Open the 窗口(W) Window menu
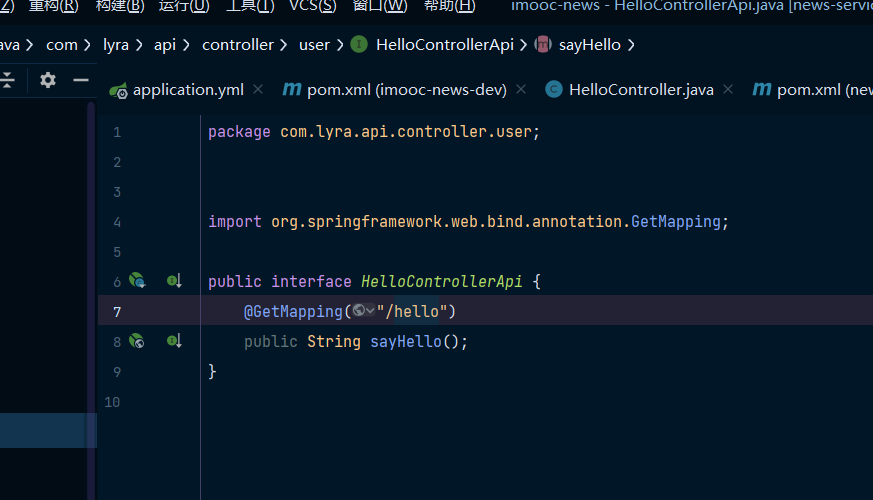This screenshot has height=500, width=873. point(380,6)
